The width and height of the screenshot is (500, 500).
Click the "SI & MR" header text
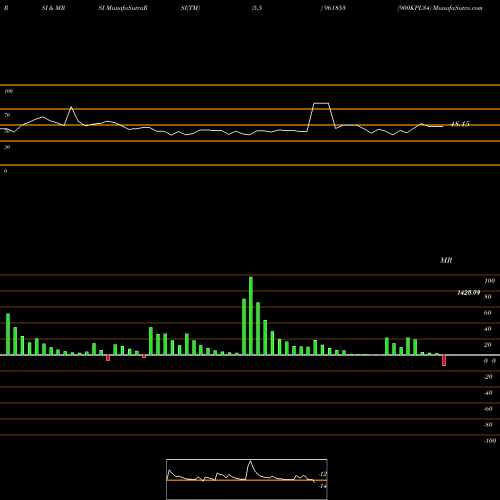53,8
